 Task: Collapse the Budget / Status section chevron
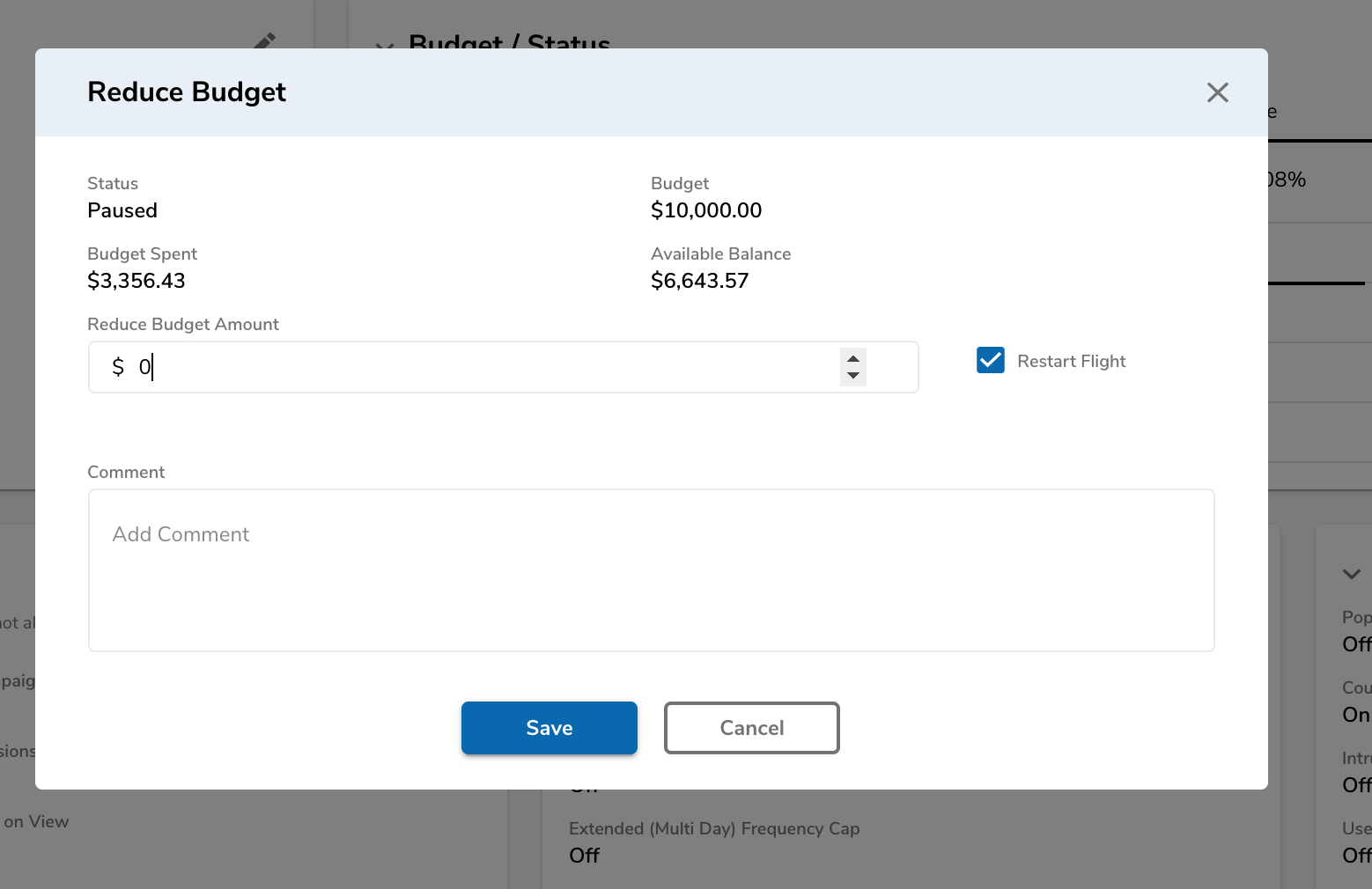click(384, 44)
